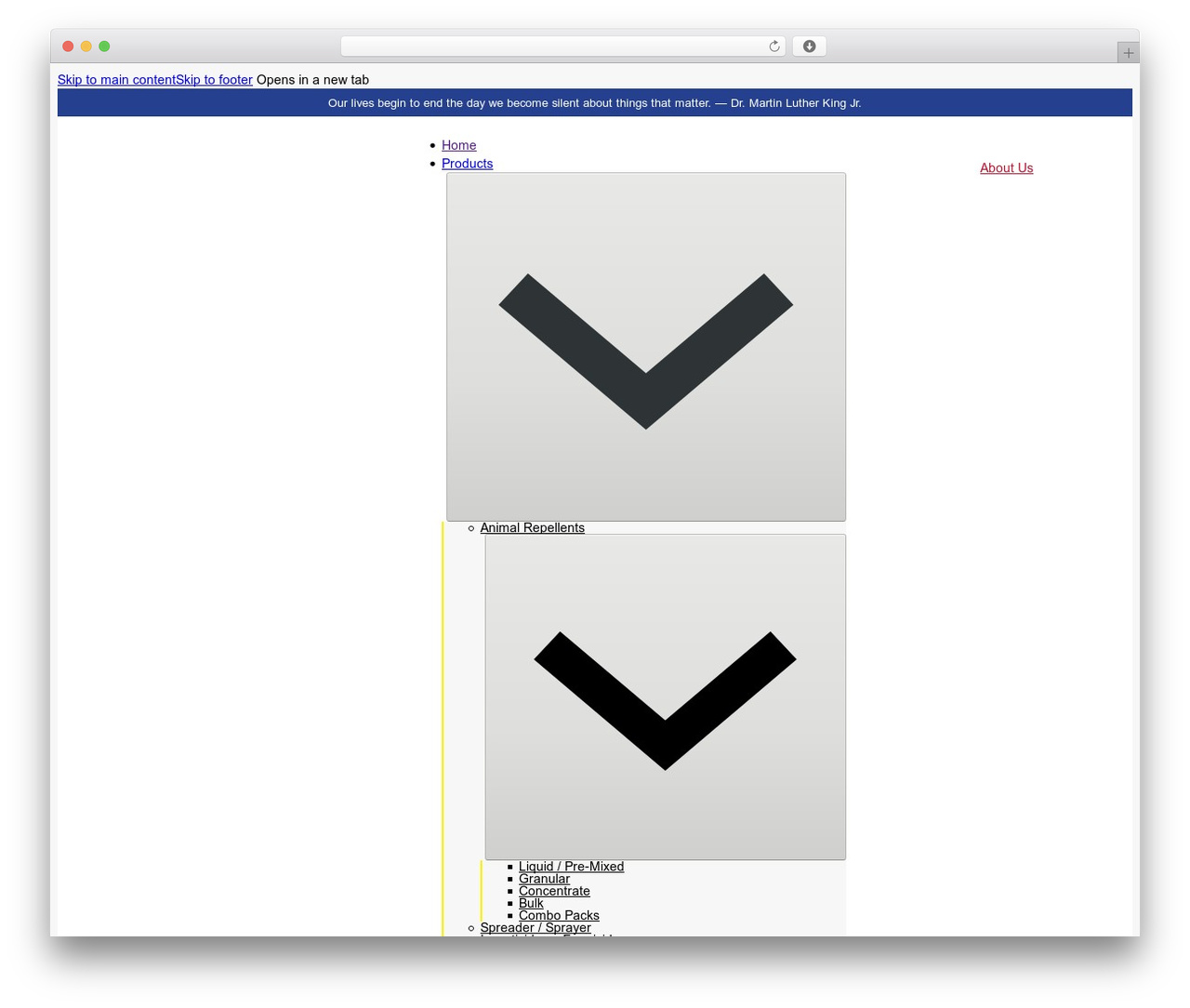Image resolution: width=1190 pixels, height=1008 pixels.
Task: Open the Granular link
Action: pos(544,879)
